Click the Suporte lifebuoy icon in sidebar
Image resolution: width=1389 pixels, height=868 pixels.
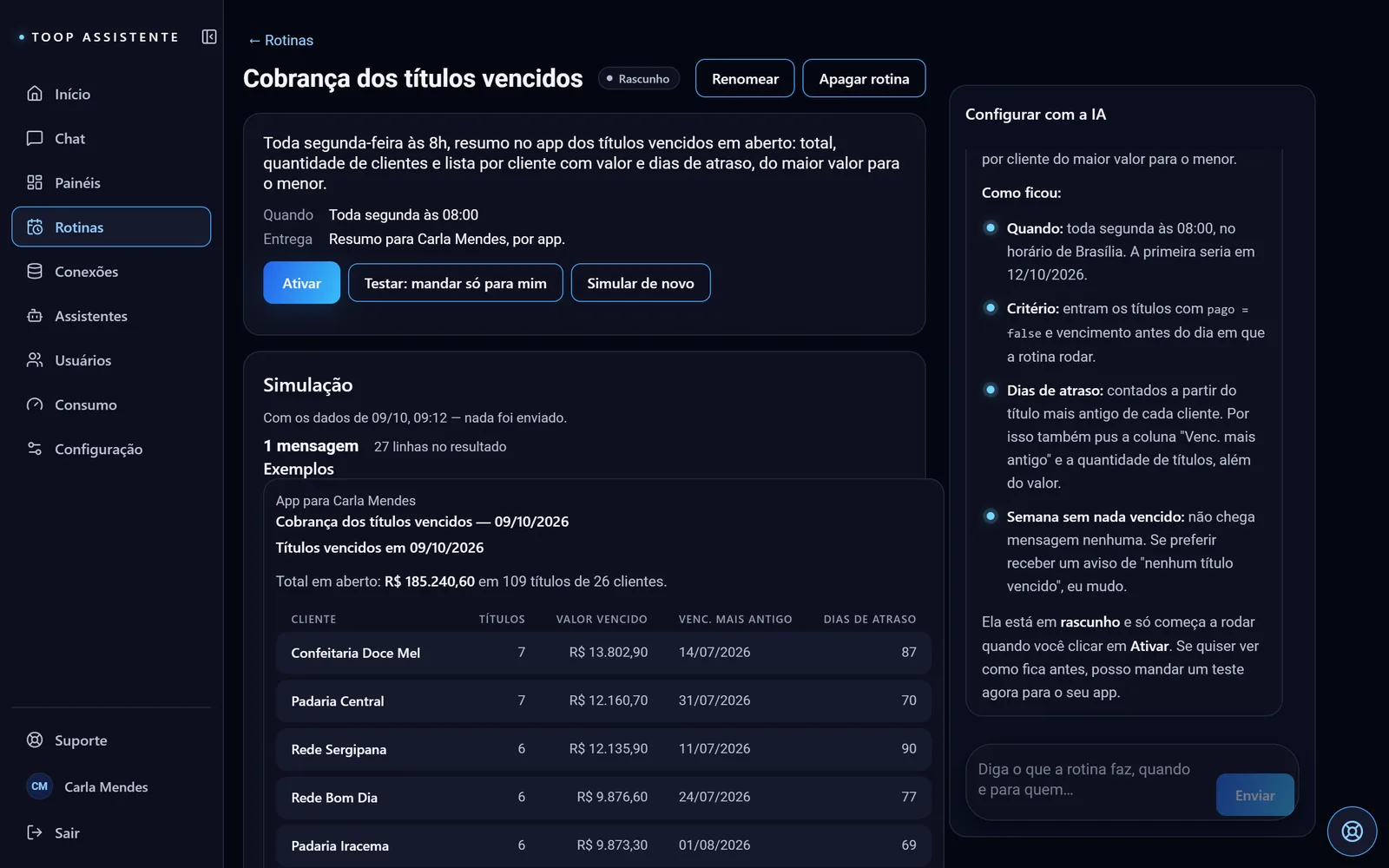(35, 740)
